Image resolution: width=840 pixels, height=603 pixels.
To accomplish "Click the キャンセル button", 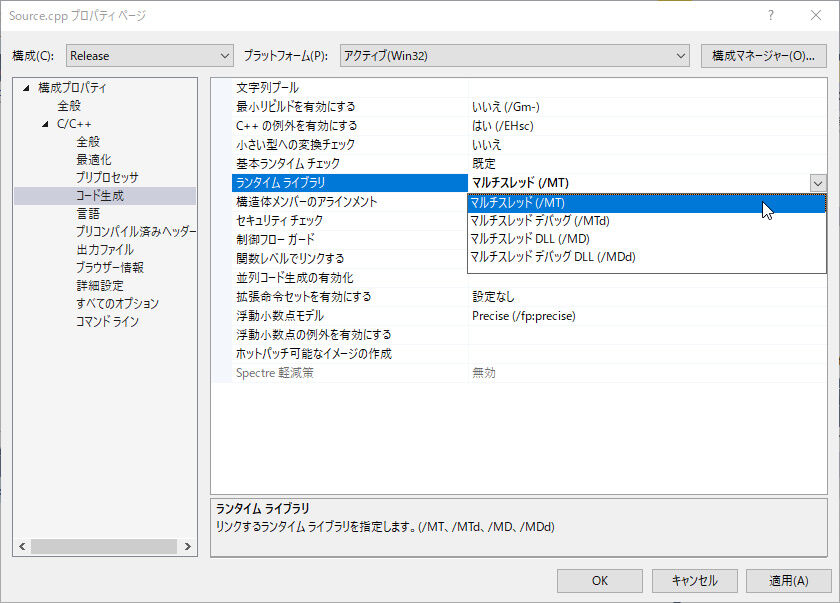I will click(x=694, y=581).
